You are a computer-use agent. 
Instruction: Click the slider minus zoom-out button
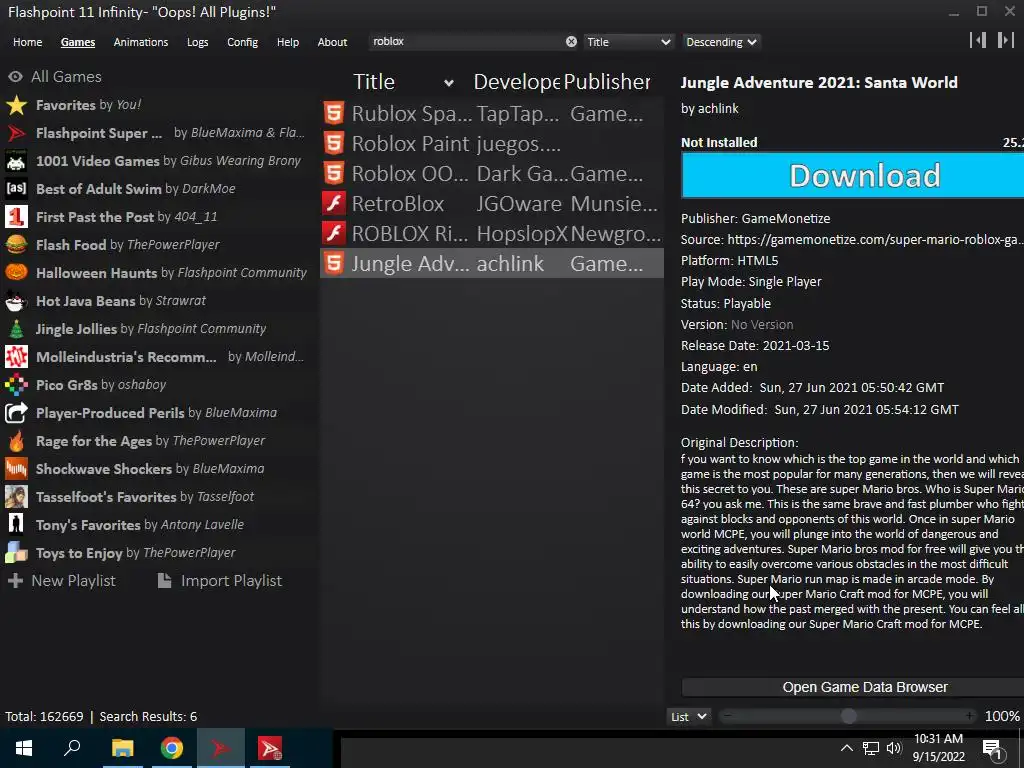pyautogui.click(x=728, y=716)
